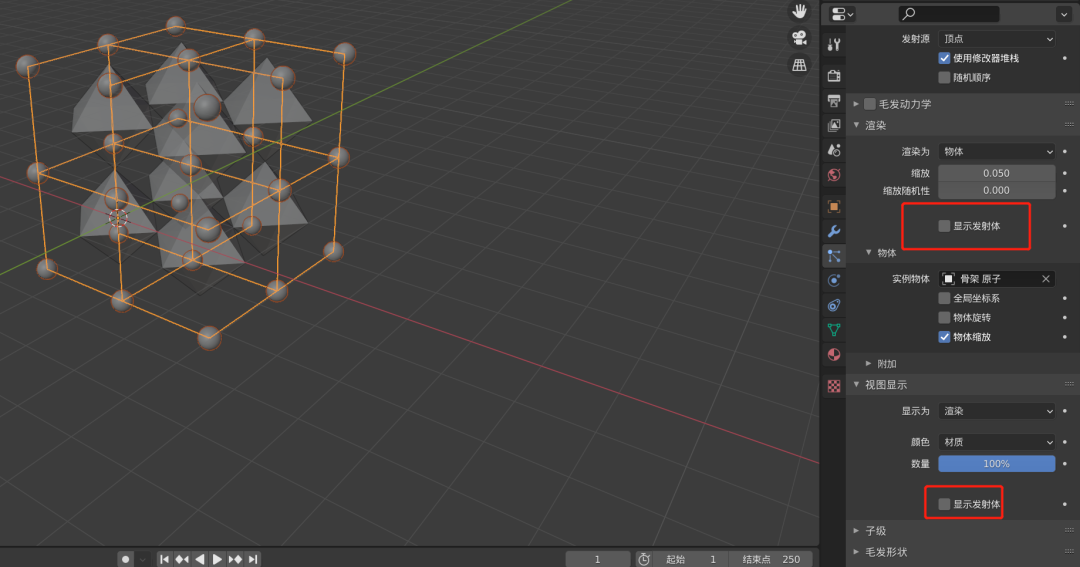Open the World properties tab
The image size is (1080, 567).
(x=834, y=175)
